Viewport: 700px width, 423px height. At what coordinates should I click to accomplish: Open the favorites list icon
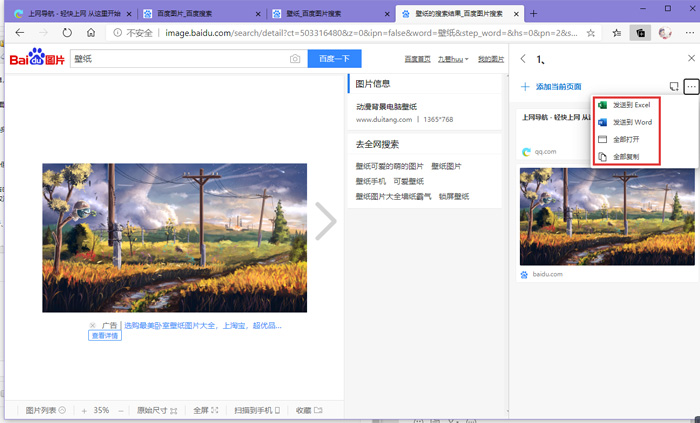tap(617, 33)
